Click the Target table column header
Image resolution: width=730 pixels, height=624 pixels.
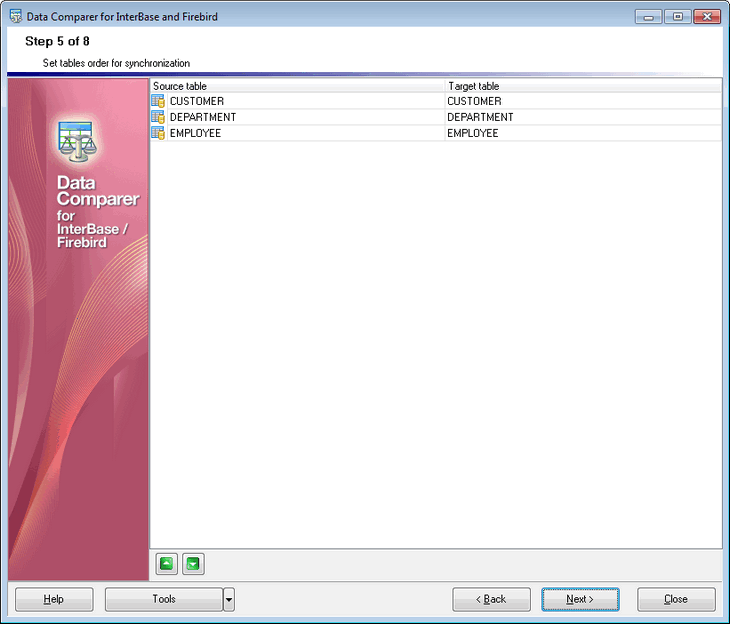coord(583,86)
